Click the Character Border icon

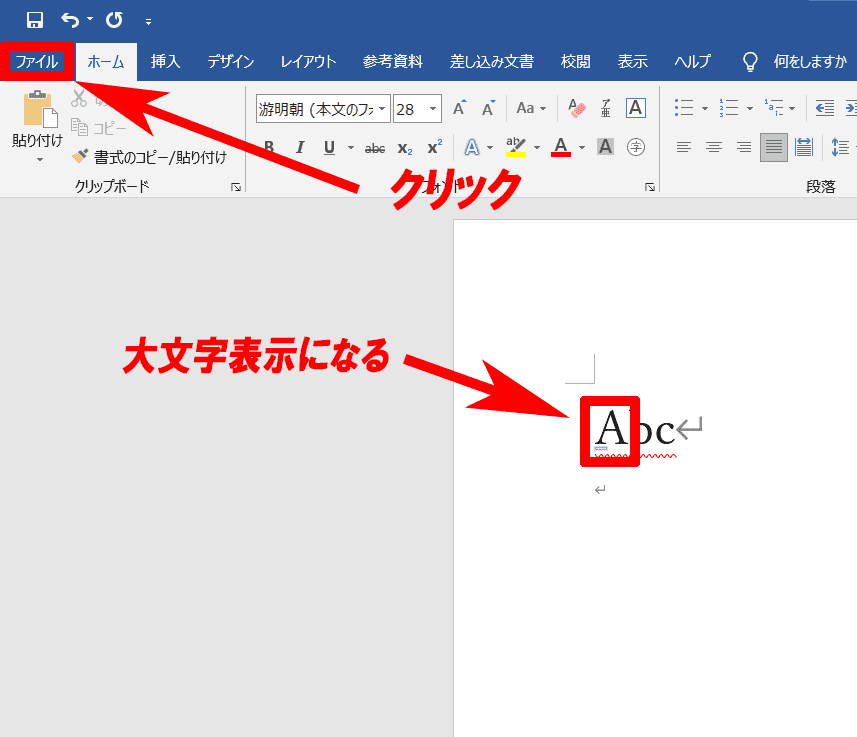[635, 108]
